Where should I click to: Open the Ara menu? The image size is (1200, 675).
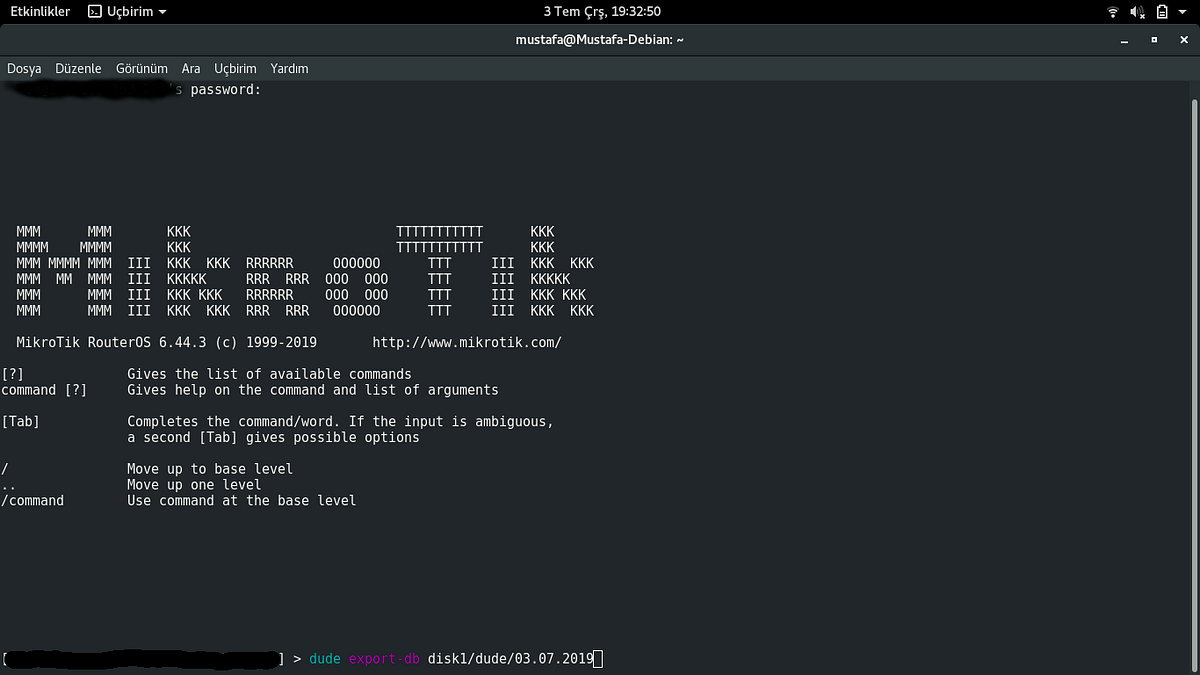191,69
